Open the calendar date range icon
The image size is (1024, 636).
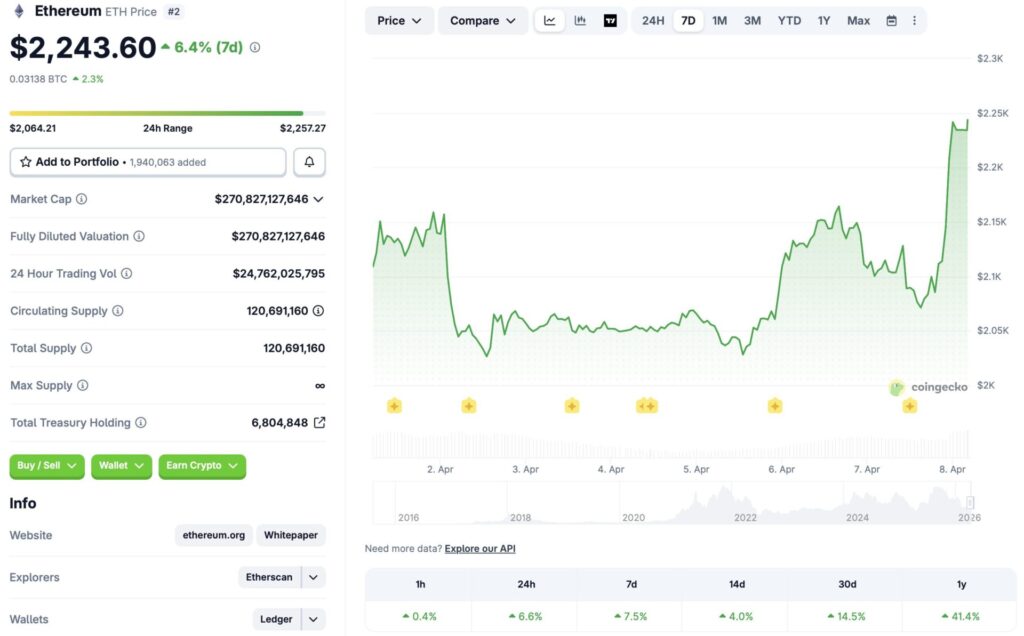tap(889, 19)
